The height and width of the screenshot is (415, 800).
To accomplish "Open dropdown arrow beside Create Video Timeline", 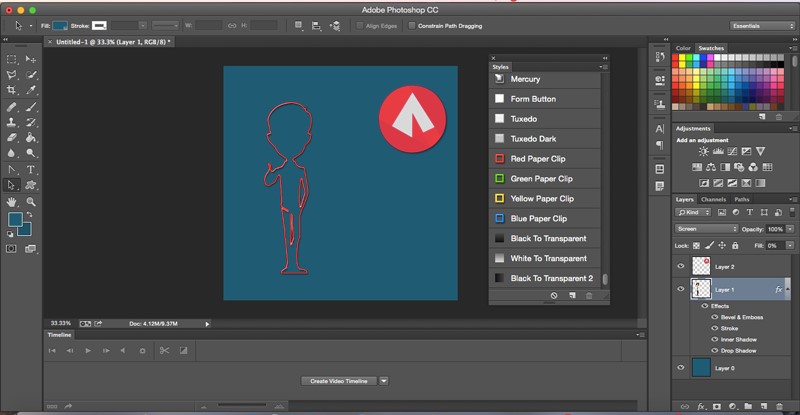I will pyautogui.click(x=384, y=381).
